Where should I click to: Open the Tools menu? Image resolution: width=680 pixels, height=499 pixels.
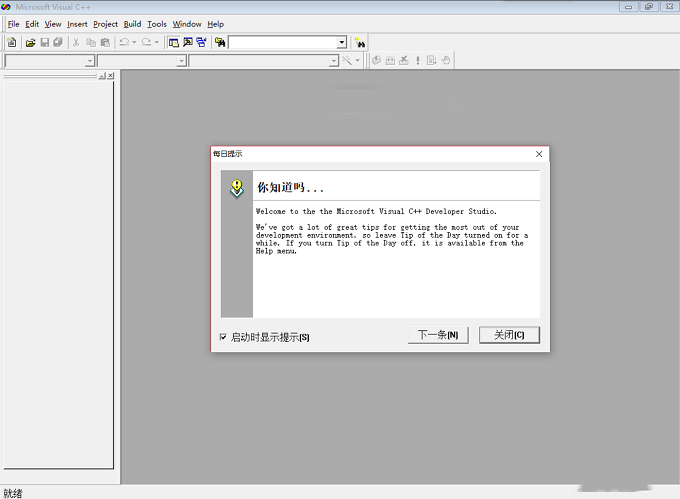click(x=157, y=24)
